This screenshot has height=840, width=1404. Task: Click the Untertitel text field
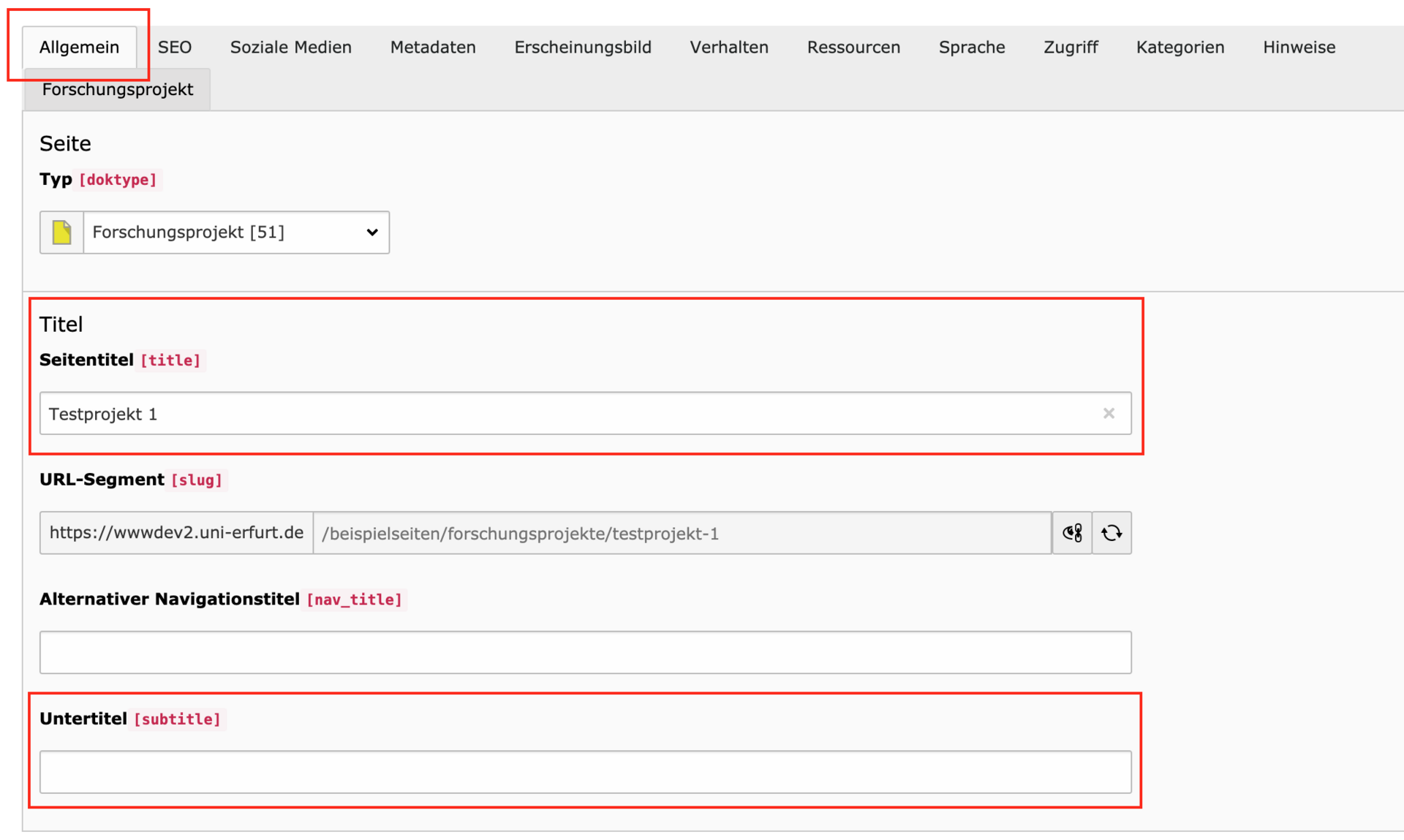pyautogui.click(x=585, y=772)
